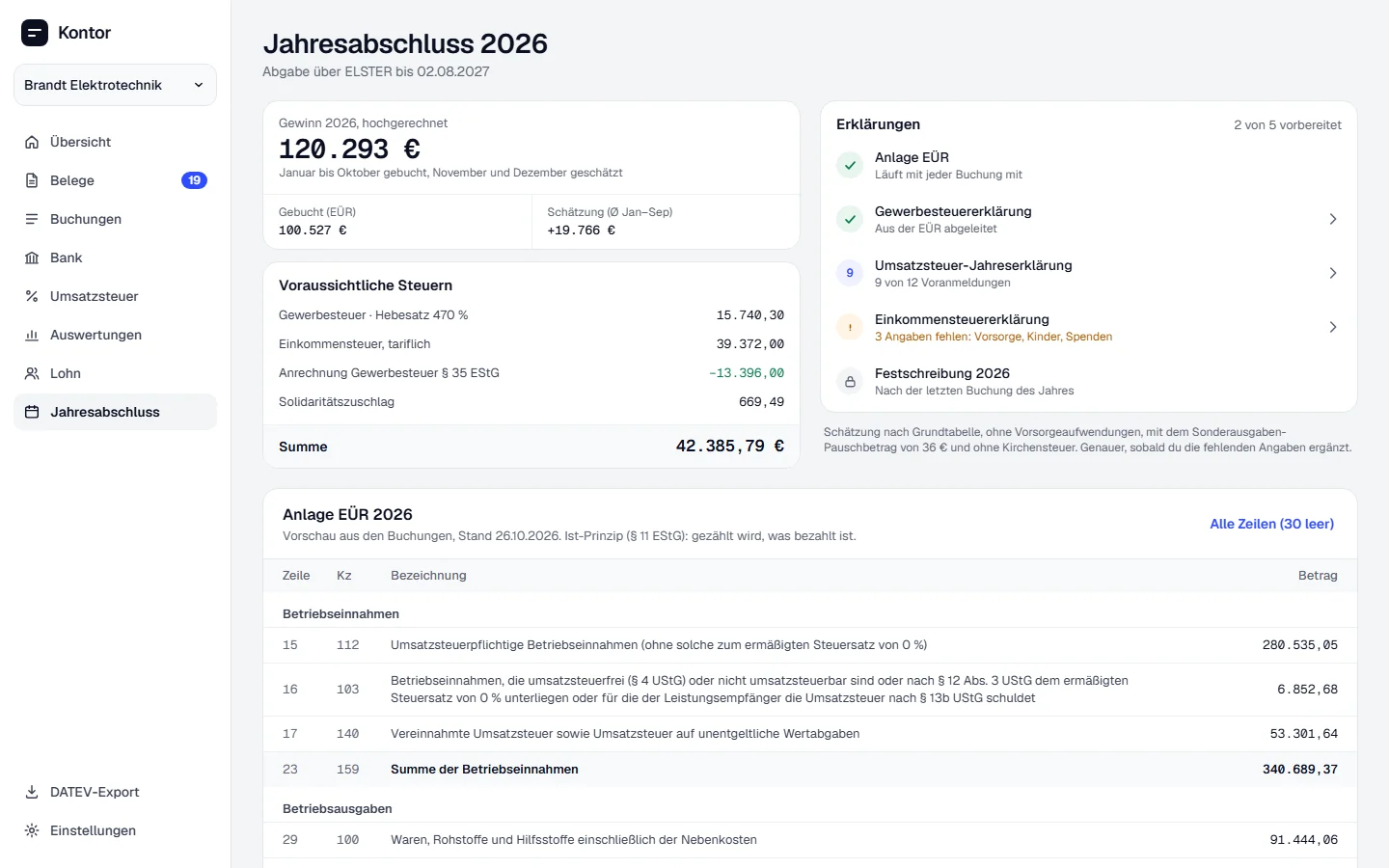Click the Umsatzsteuer percent icon

coord(32,296)
